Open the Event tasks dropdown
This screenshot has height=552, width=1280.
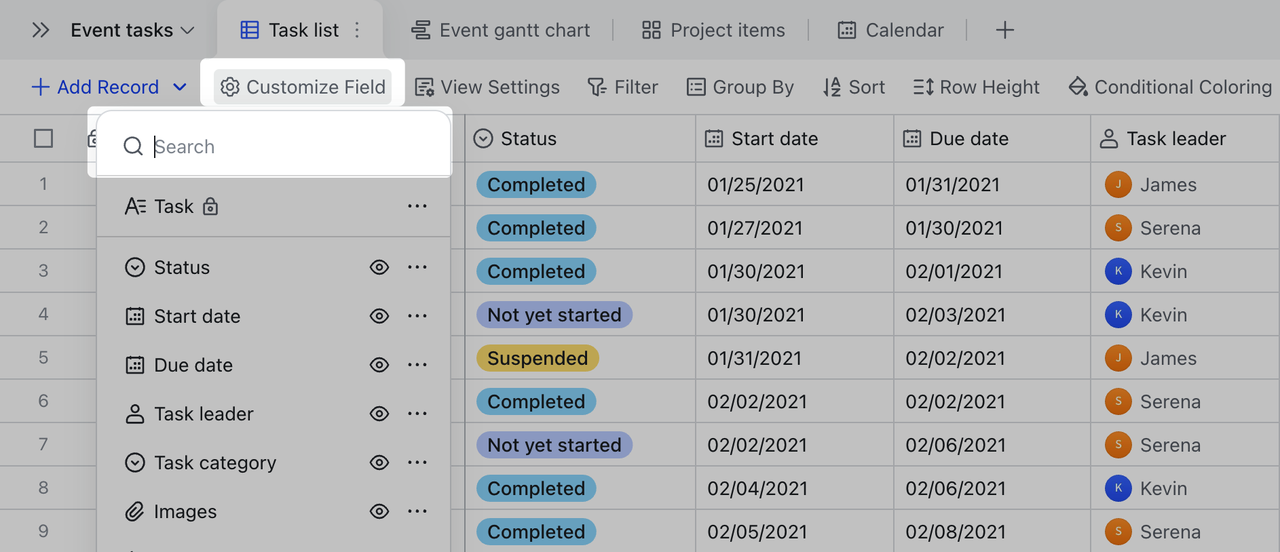tap(132, 31)
